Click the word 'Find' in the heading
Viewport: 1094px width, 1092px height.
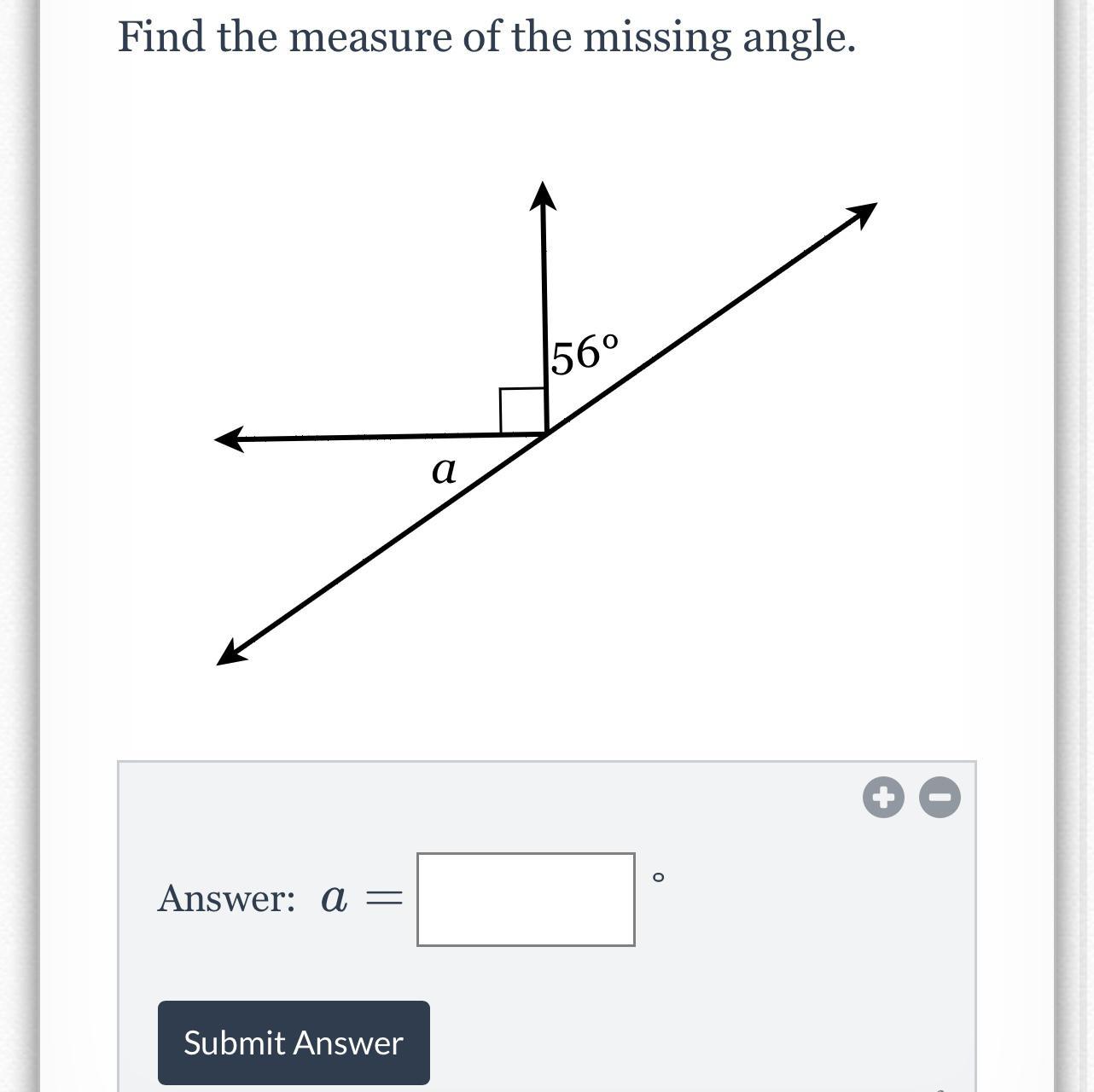click(x=161, y=37)
